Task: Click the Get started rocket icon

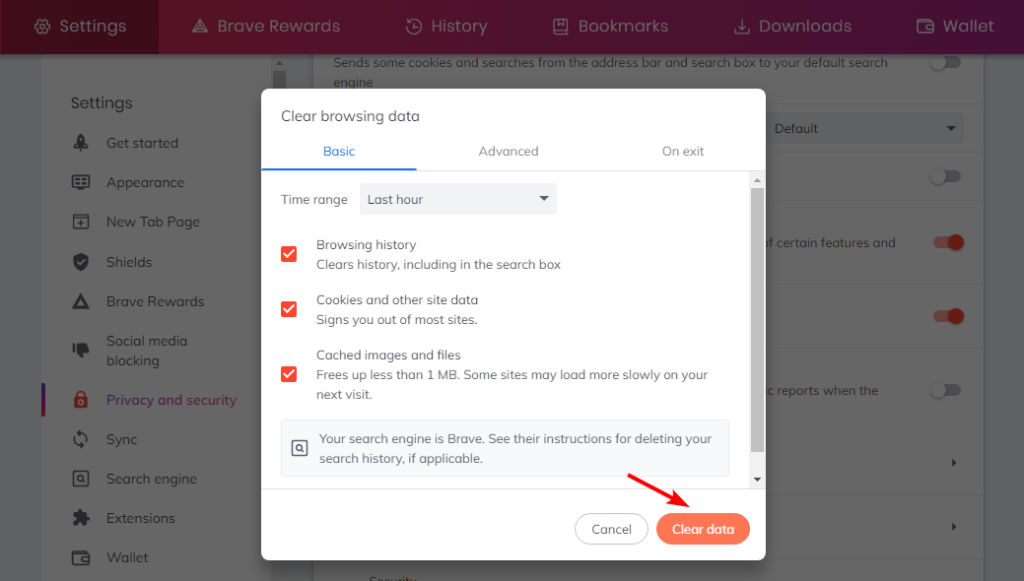Action: [80, 143]
